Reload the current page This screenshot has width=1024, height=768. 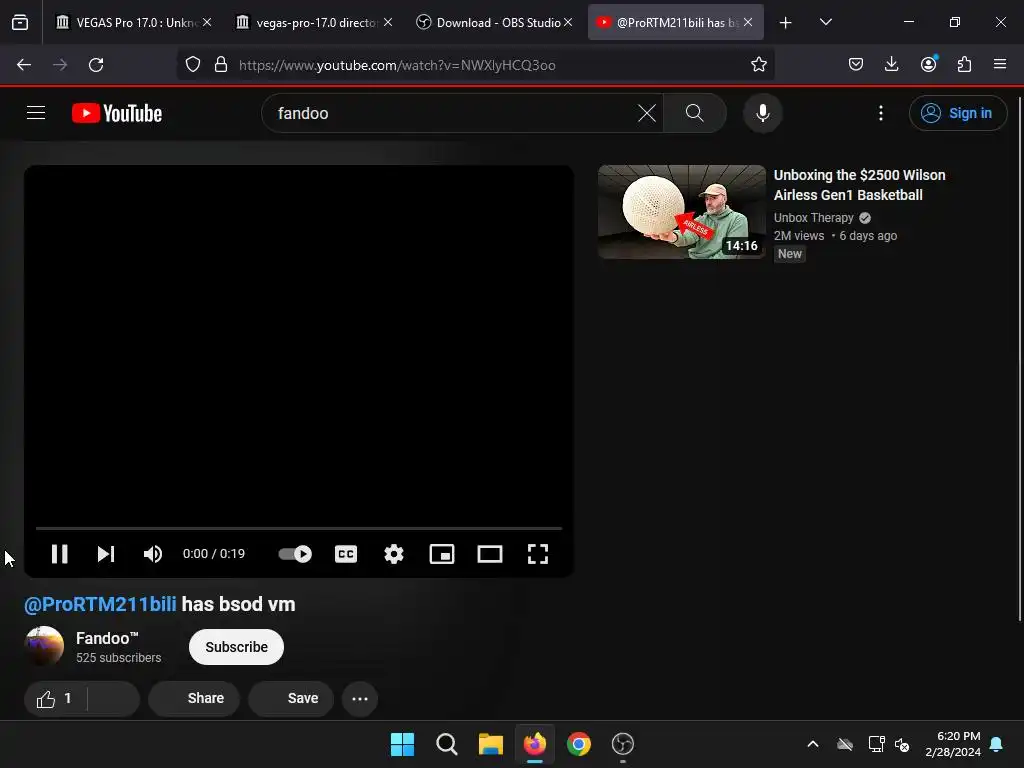point(96,65)
